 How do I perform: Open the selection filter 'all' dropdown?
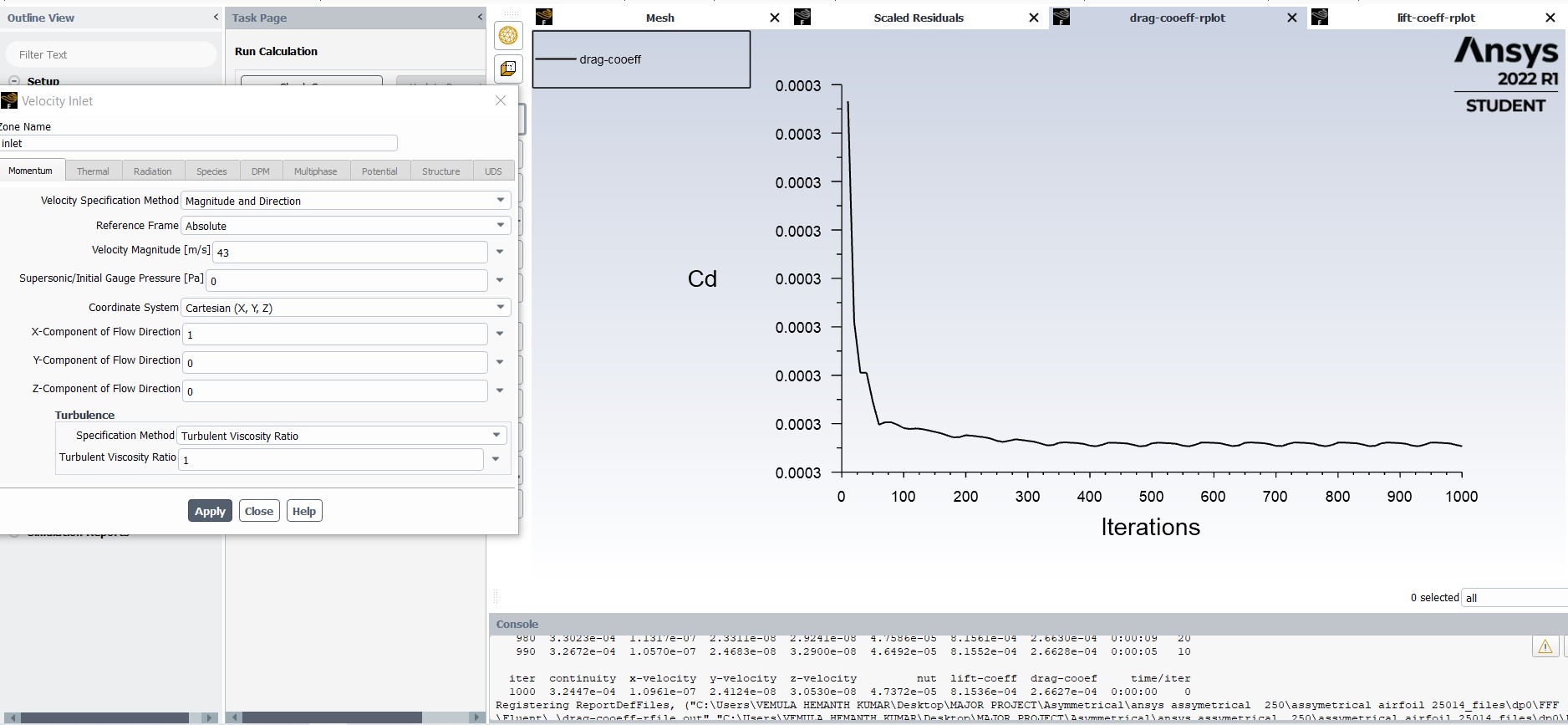pos(1514,598)
